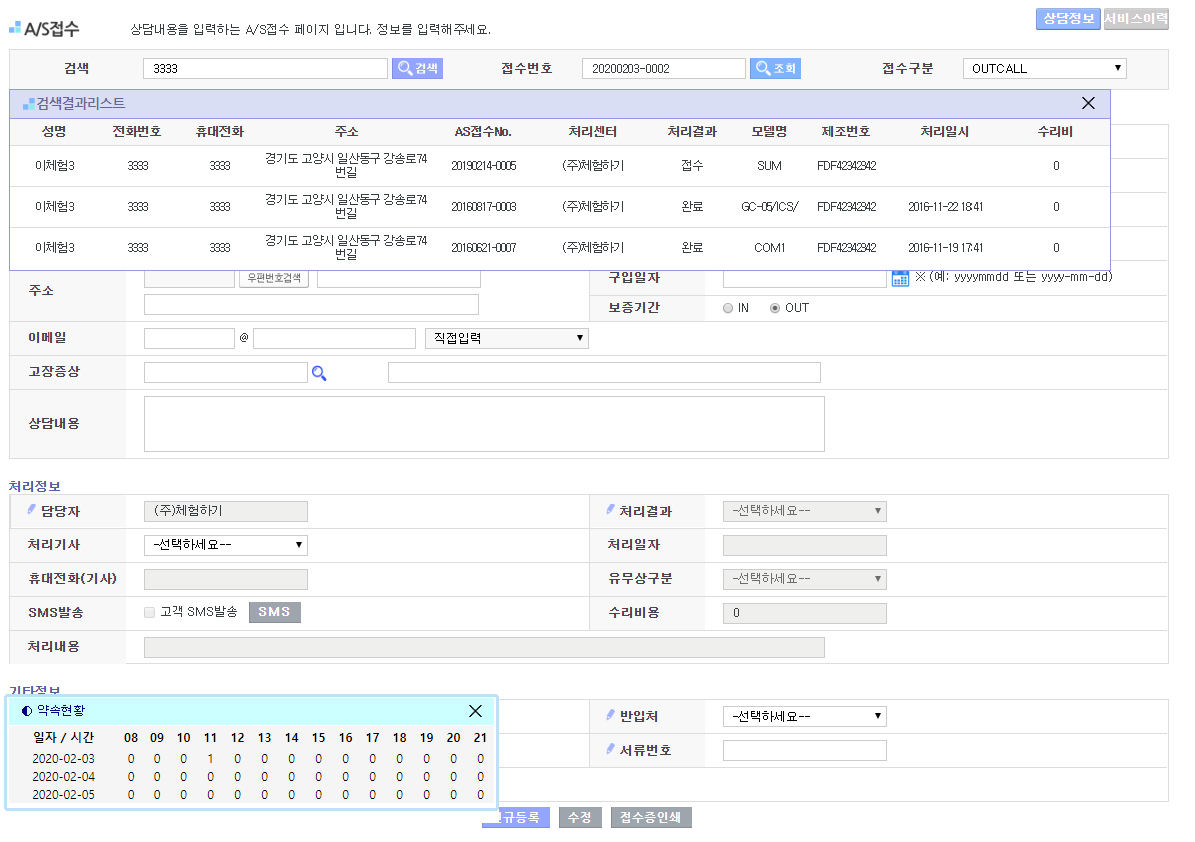The image size is (1195, 842).
Task: Open the 처리기사 selection dropdown
Action: [226, 545]
